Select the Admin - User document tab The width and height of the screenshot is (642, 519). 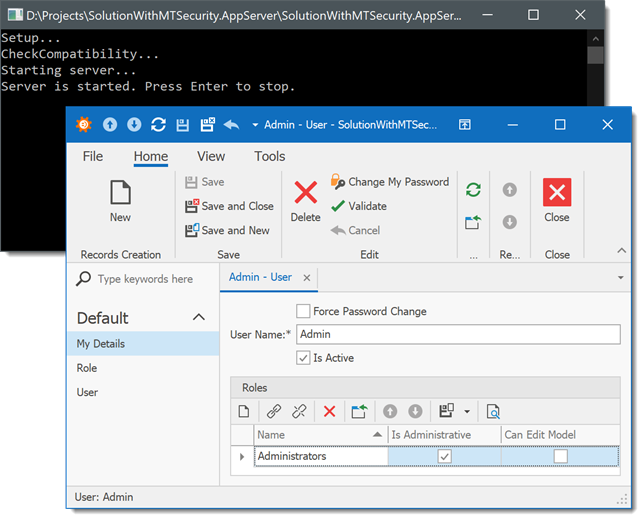260,277
